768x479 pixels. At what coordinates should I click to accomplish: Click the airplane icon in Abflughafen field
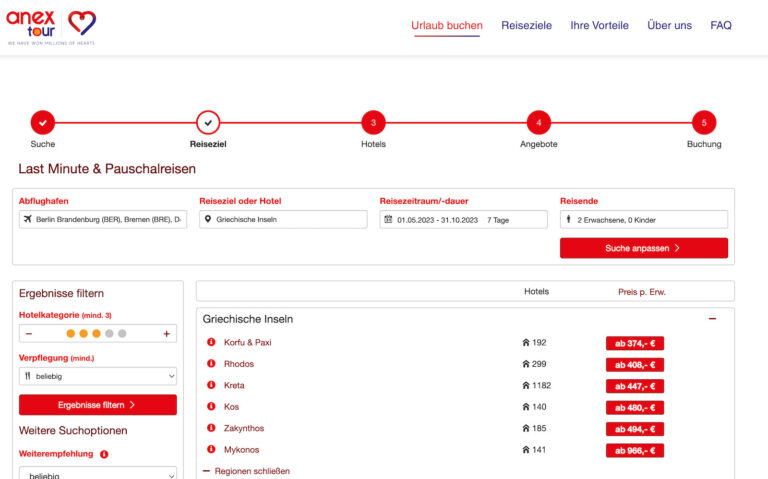click(x=28, y=219)
